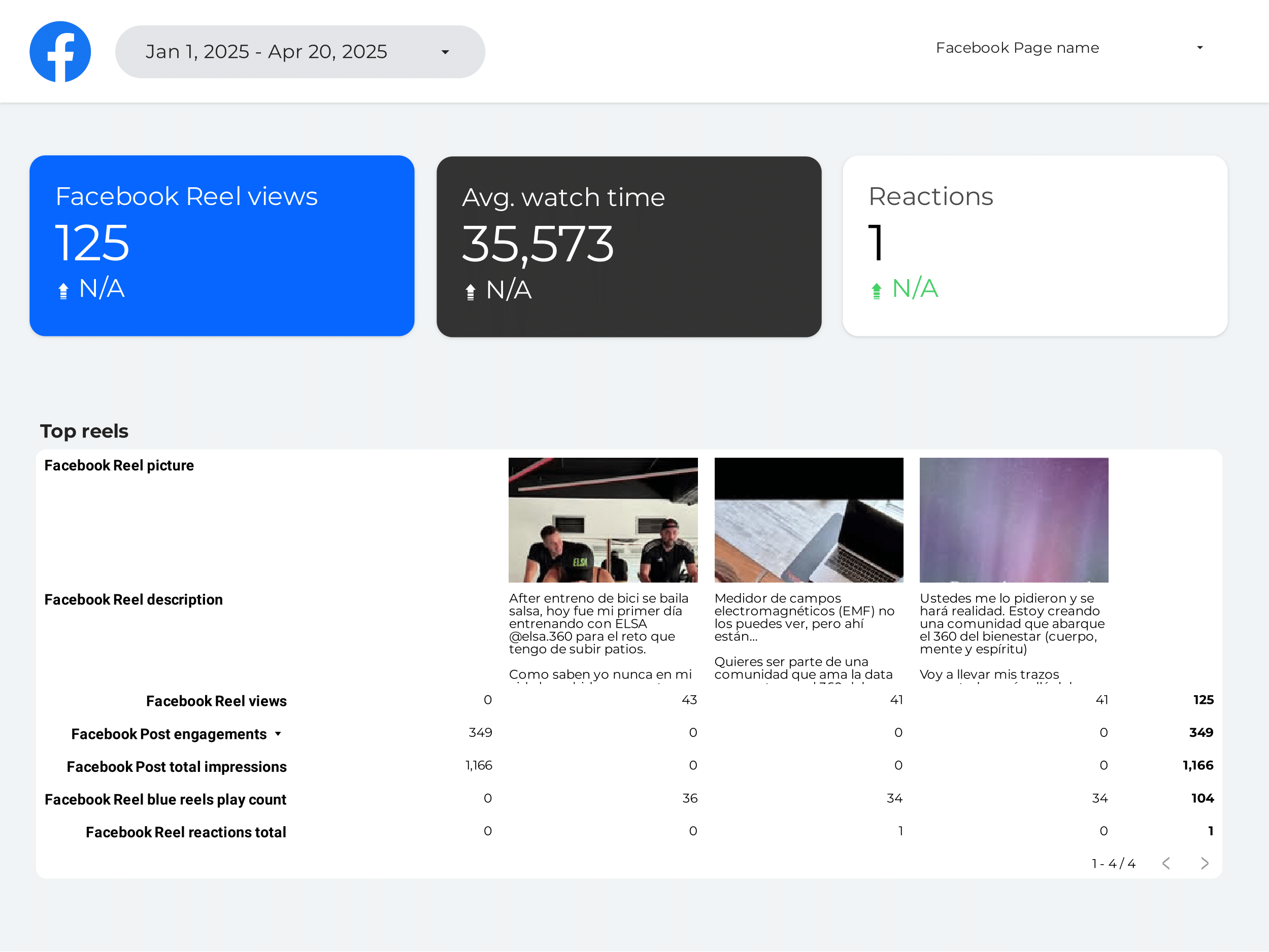Open the Facebook Post engagements sort arrow
The height and width of the screenshot is (952, 1269).
(278, 734)
